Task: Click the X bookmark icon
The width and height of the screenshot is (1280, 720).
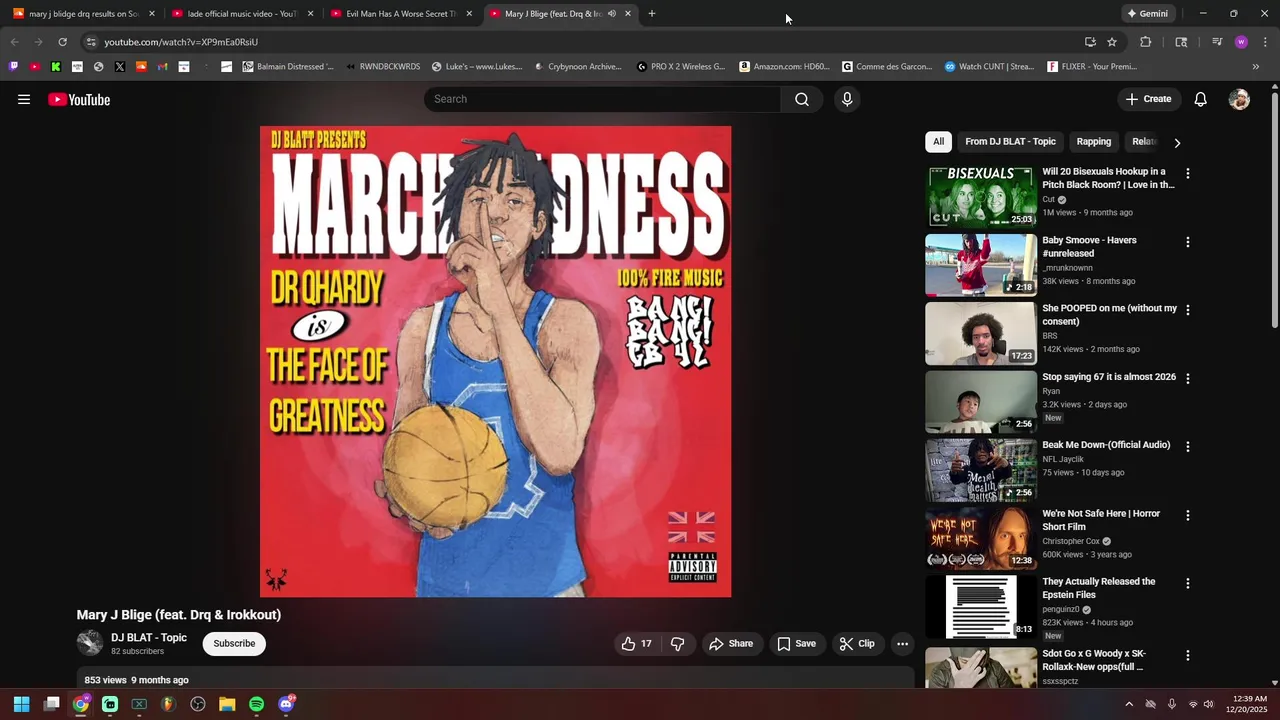Action: pos(120,67)
